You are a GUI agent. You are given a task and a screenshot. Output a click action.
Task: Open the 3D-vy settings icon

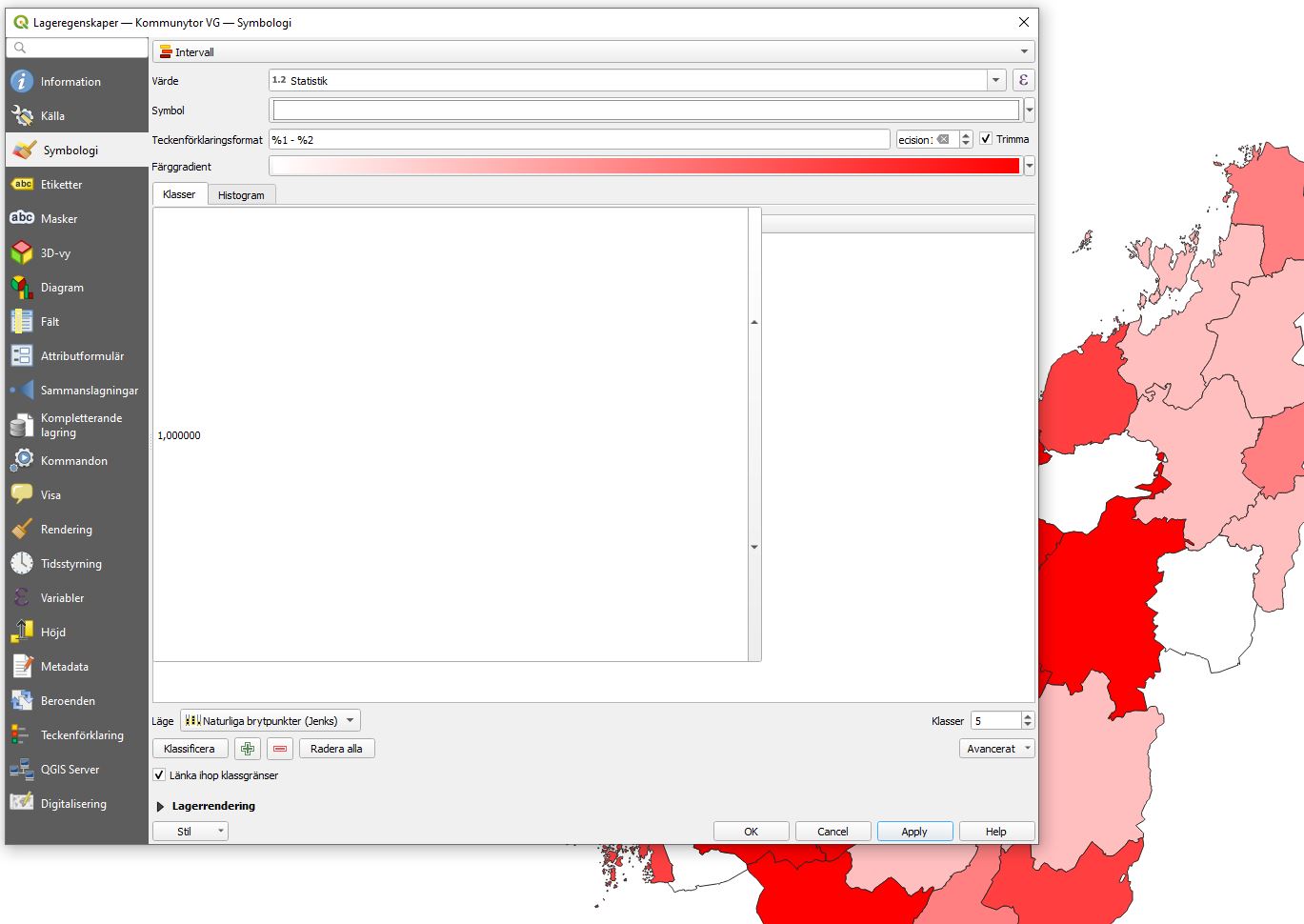(21, 252)
